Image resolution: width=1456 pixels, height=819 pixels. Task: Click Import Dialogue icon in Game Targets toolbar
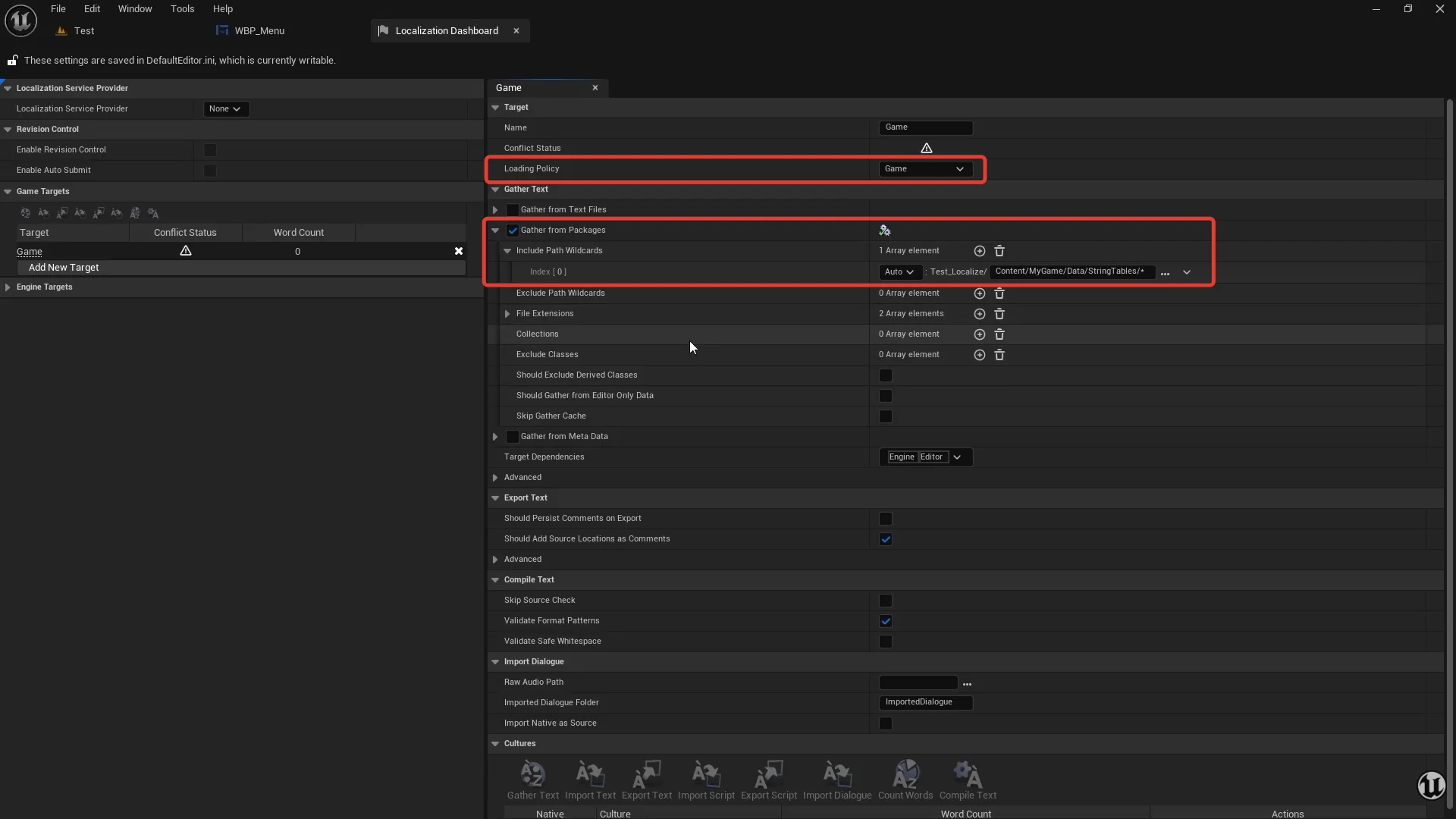[x=117, y=213]
